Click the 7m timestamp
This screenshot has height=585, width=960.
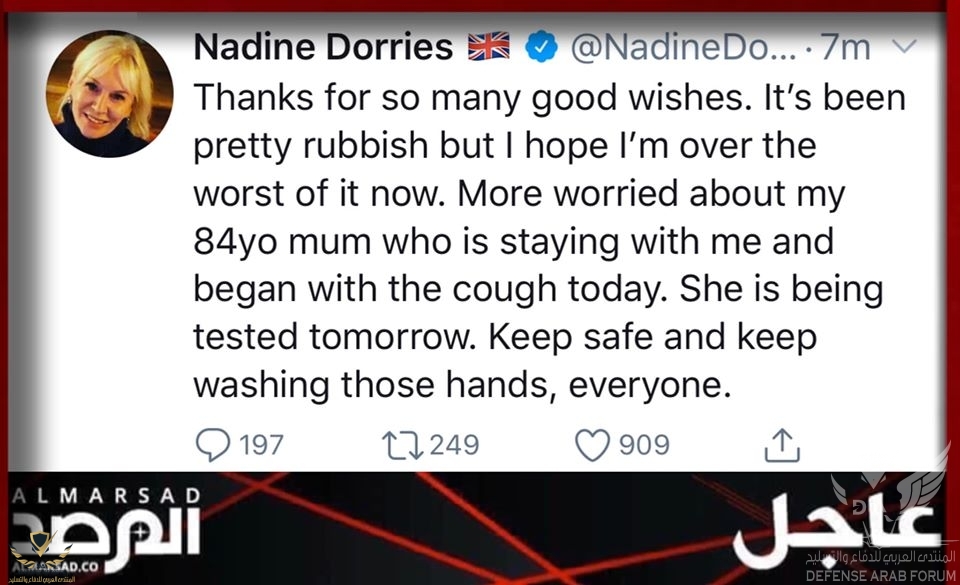click(x=856, y=46)
